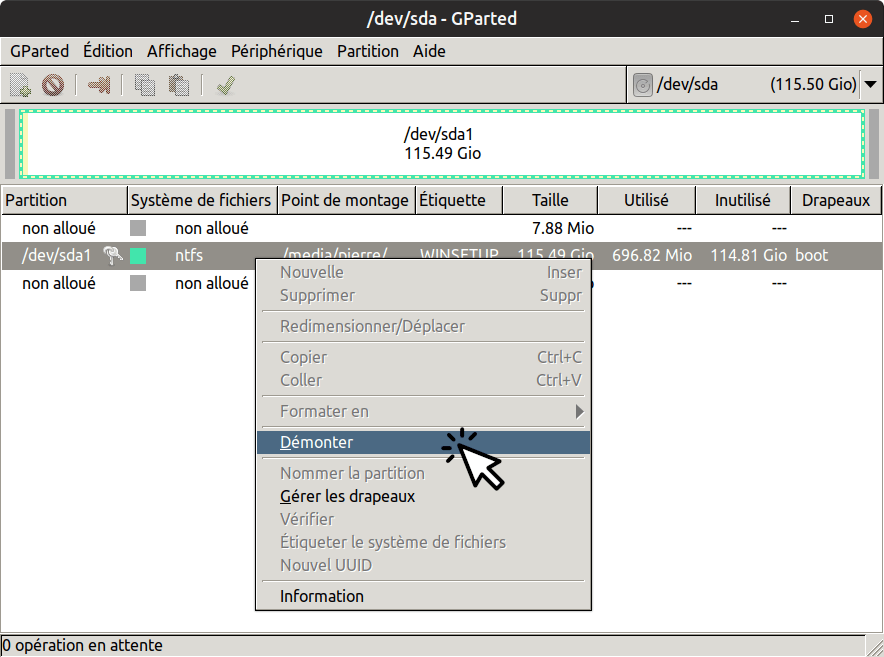Minimize the GParted window
This screenshot has height=657, width=884.
[795, 19]
